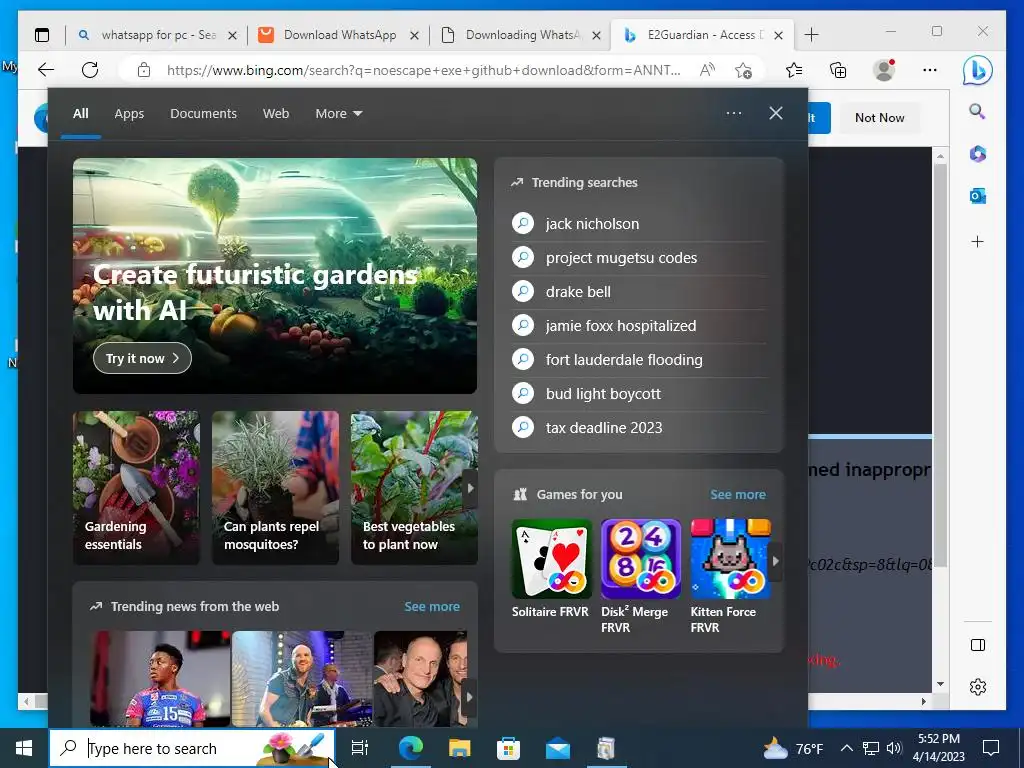The width and height of the screenshot is (1024, 768).
Task: Open a new browser tab with plus
Action: (x=812, y=35)
